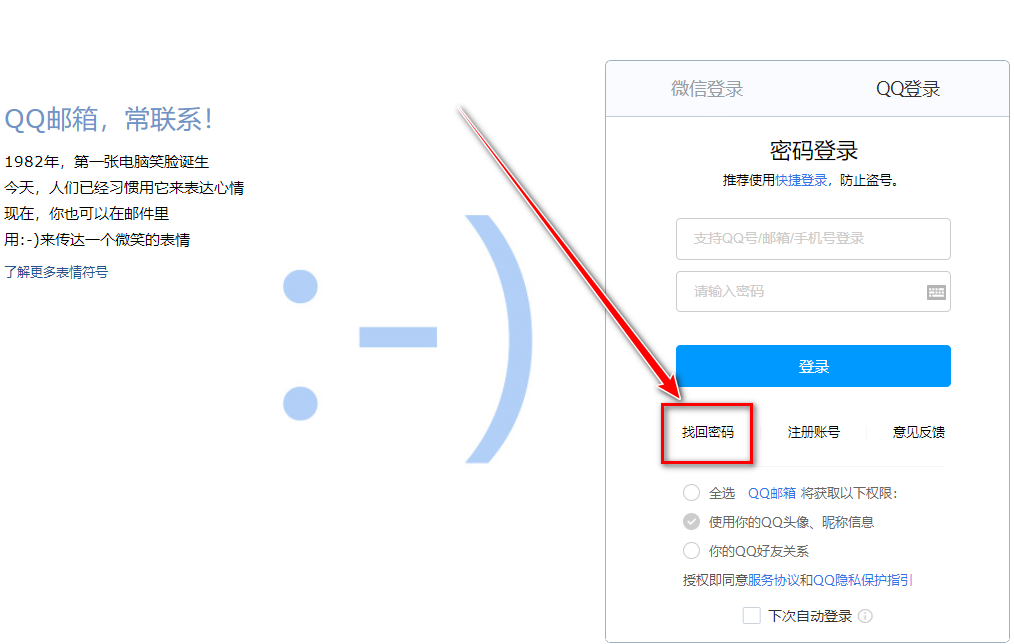This screenshot has height=644, width=1014.
Task: Click the blue 登录 button
Action: [x=813, y=366]
